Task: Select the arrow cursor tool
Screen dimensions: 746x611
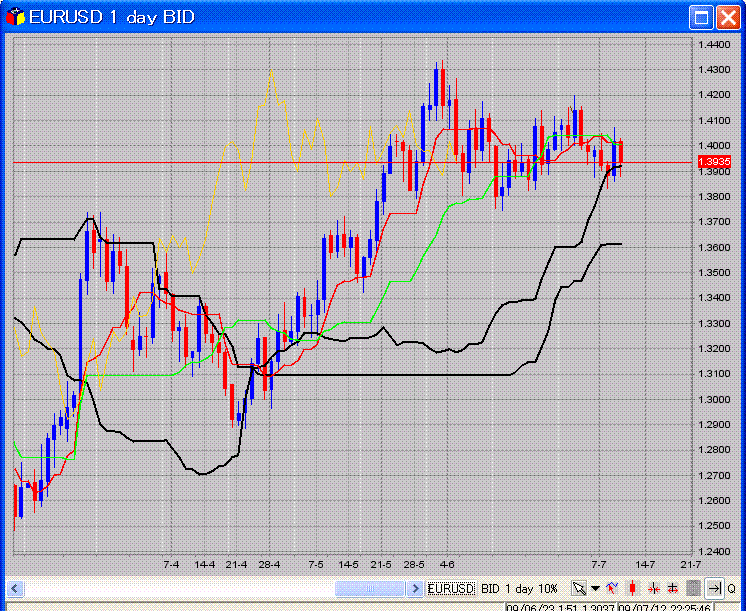Action: coord(579,588)
